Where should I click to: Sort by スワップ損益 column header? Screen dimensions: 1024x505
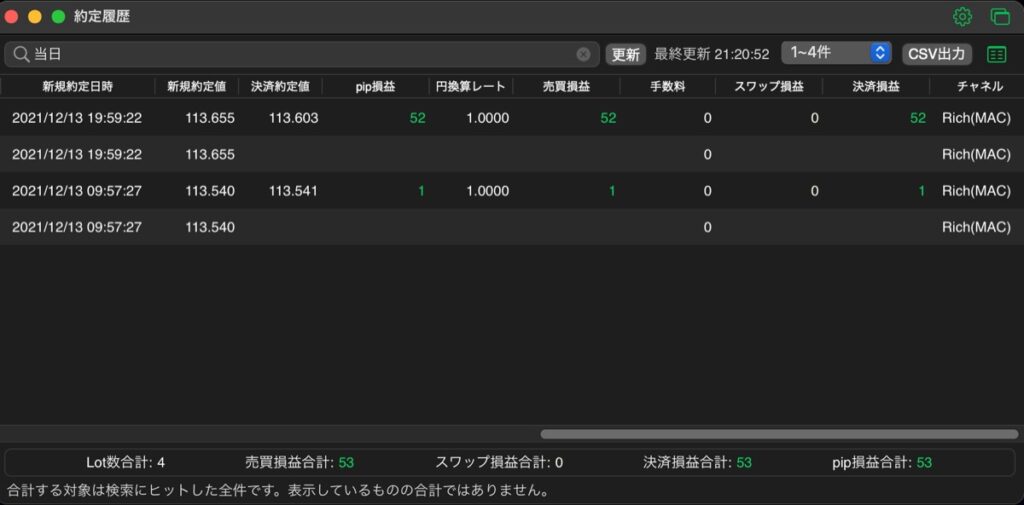pyautogui.click(x=769, y=86)
